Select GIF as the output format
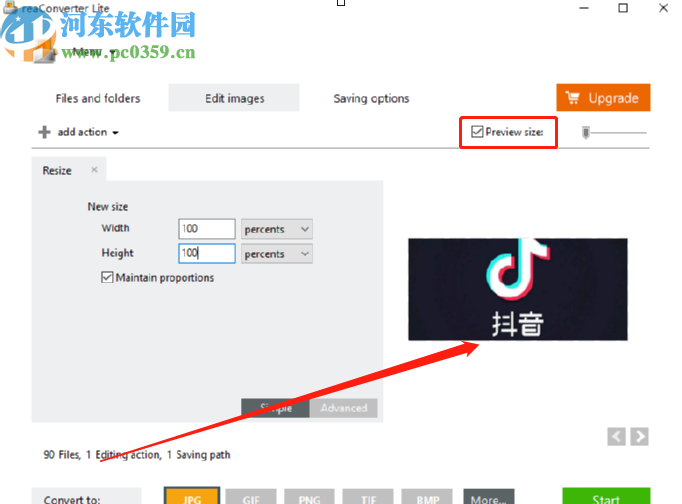682x504 pixels. click(251, 497)
